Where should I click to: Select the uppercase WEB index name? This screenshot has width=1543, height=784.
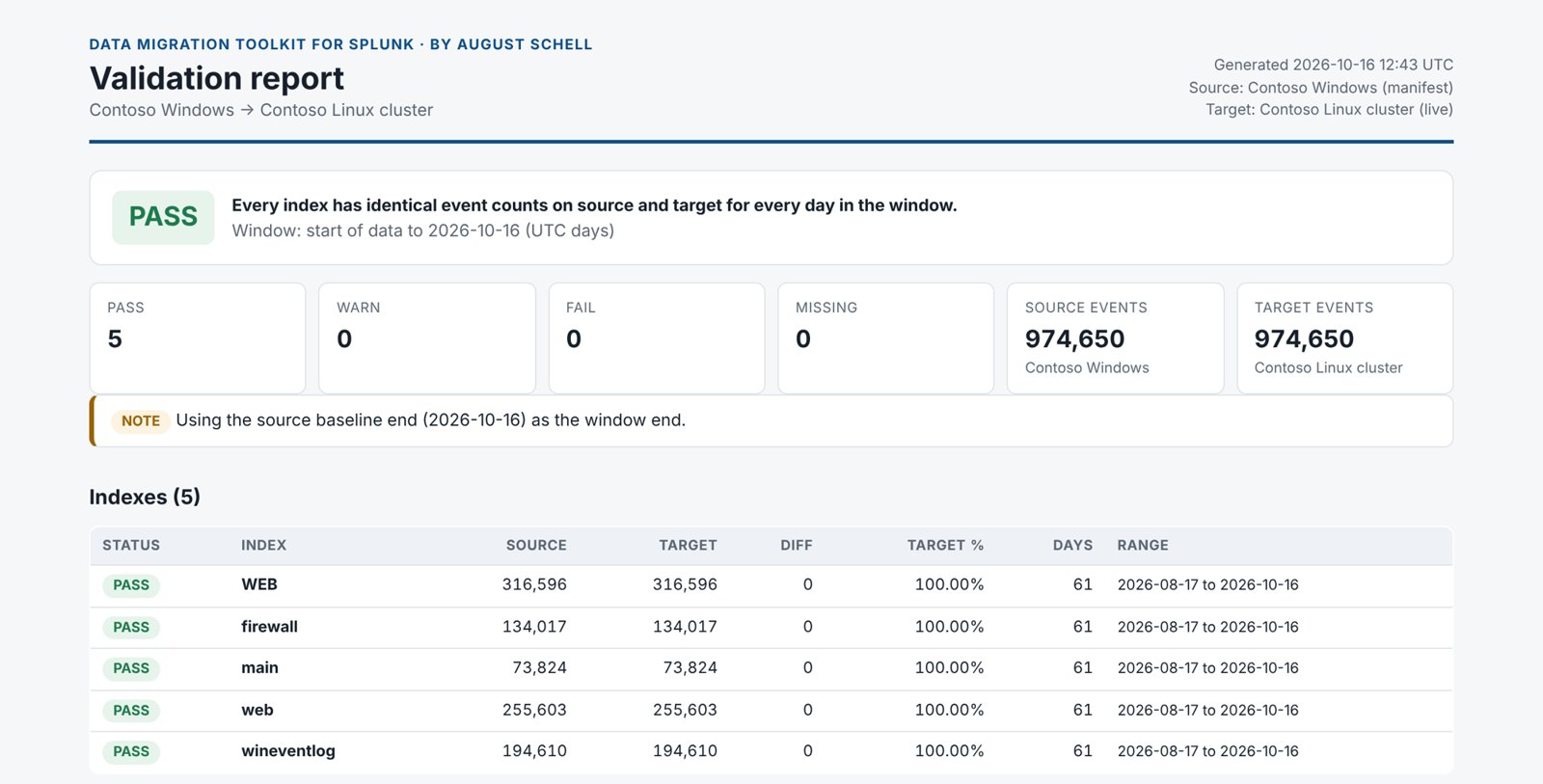click(259, 584)
